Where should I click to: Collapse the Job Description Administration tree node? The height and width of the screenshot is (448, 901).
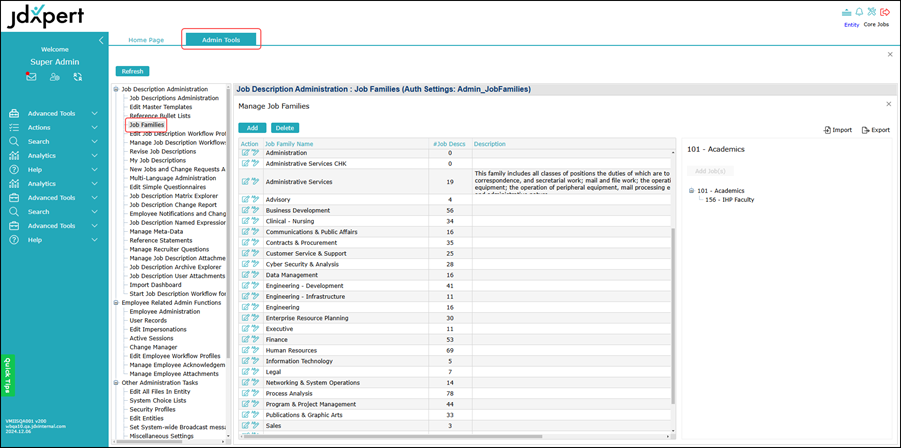coord(116,89)
